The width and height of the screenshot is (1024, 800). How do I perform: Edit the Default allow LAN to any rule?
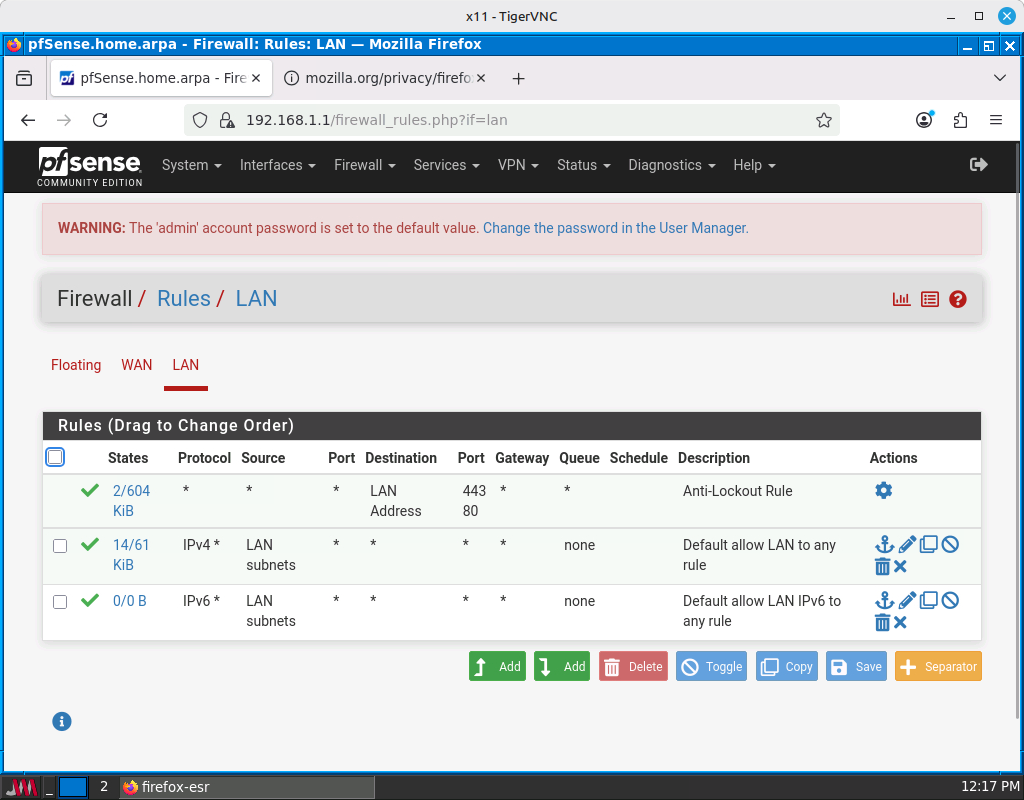tap(907, 544)
